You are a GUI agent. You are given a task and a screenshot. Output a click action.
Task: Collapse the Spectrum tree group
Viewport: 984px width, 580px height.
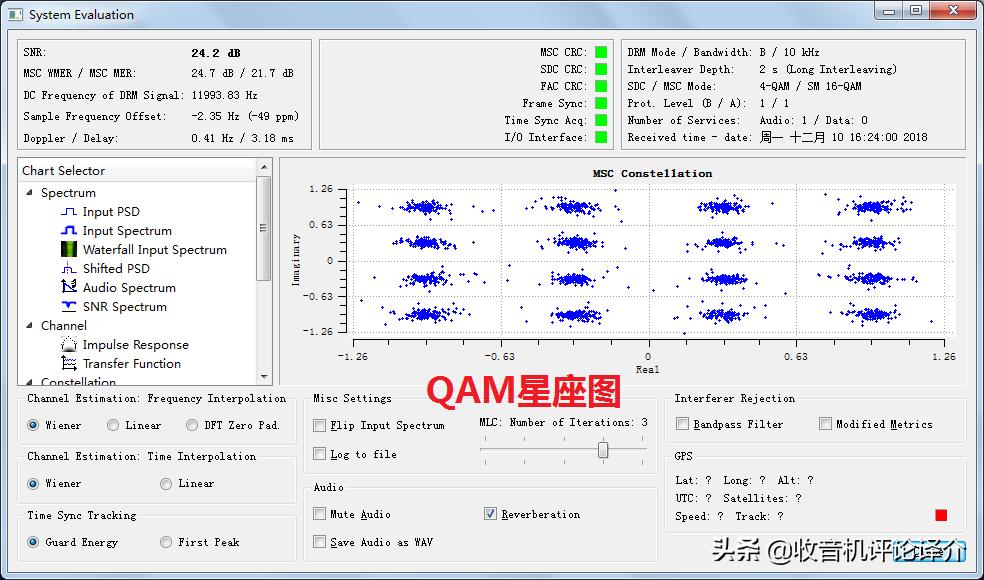(x=29, y=193)
